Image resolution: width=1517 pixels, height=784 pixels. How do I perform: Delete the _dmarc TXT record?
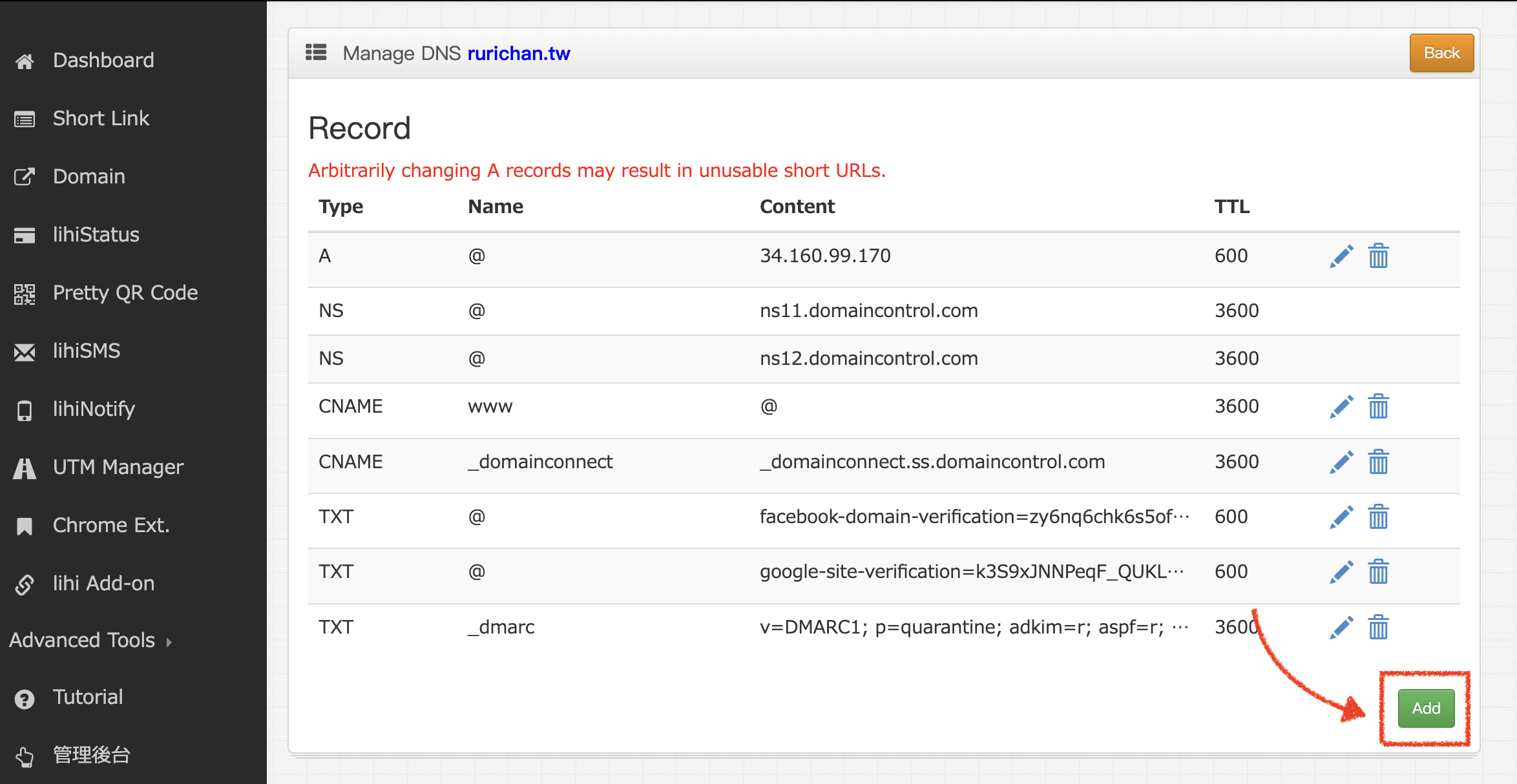[1378, 628]
